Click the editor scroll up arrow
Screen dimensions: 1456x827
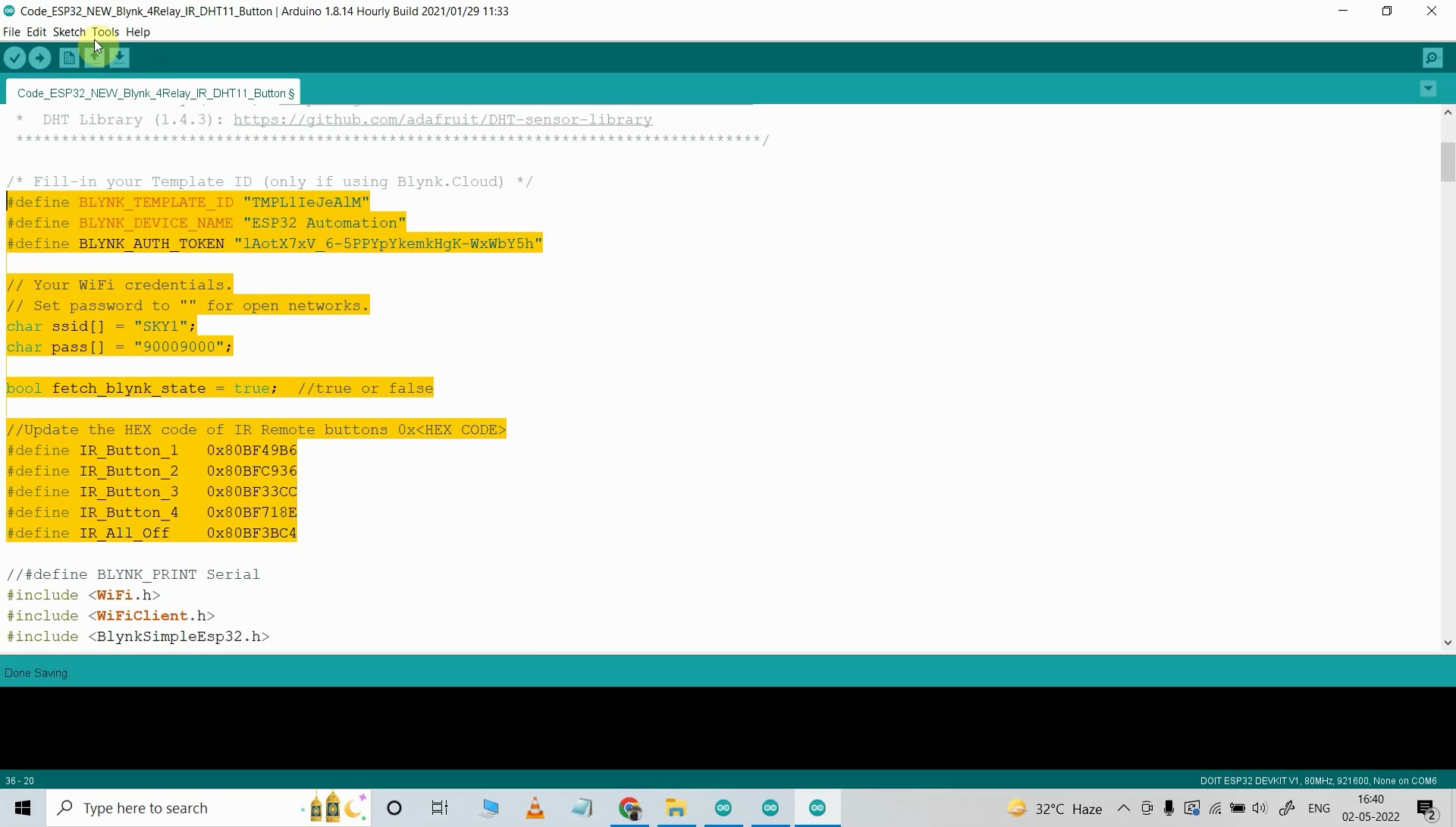[1448, 112]
